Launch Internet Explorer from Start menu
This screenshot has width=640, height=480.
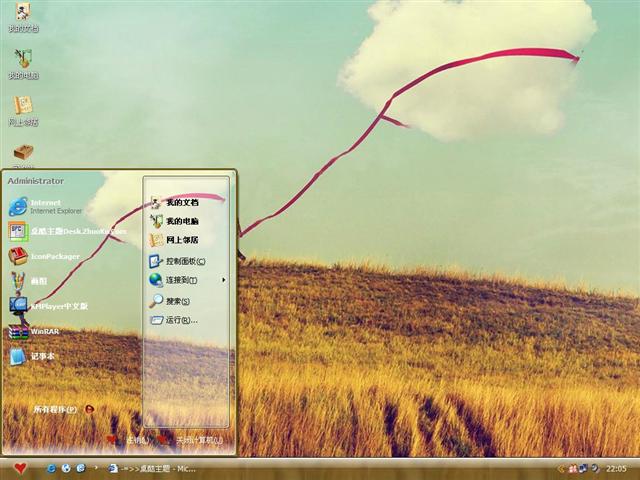tap(46, 207)
